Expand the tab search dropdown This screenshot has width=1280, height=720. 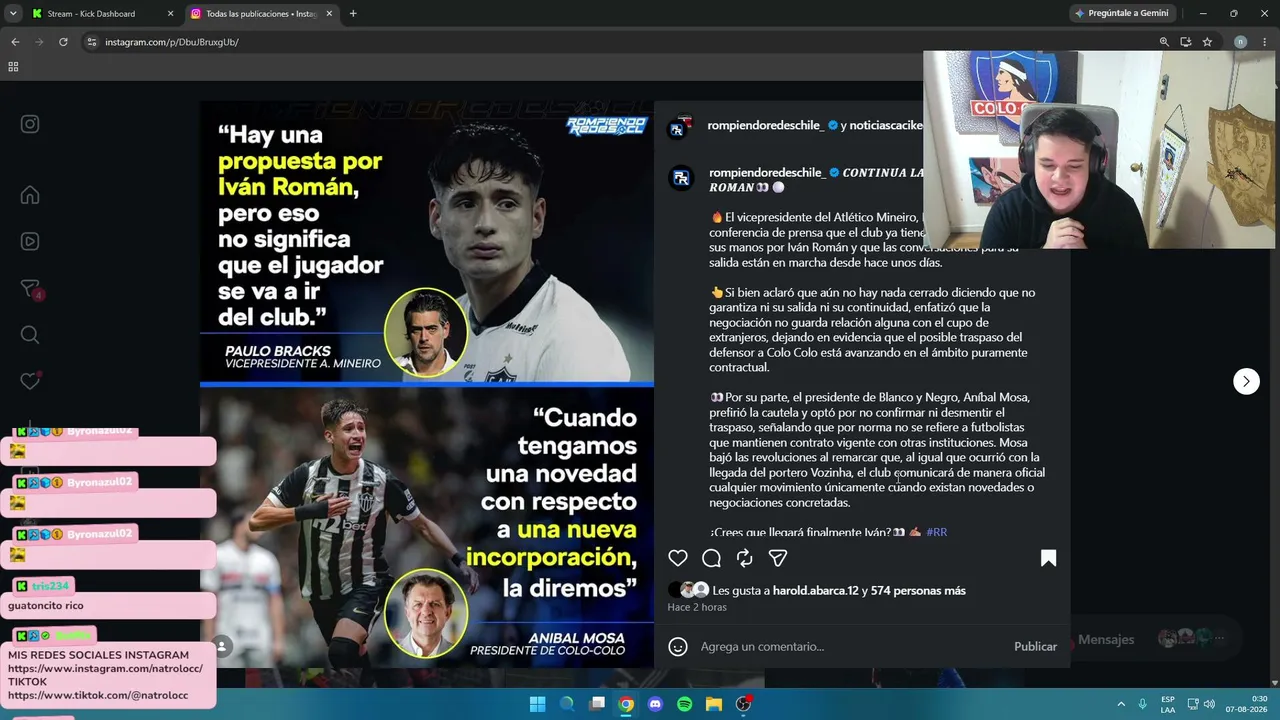13,14
